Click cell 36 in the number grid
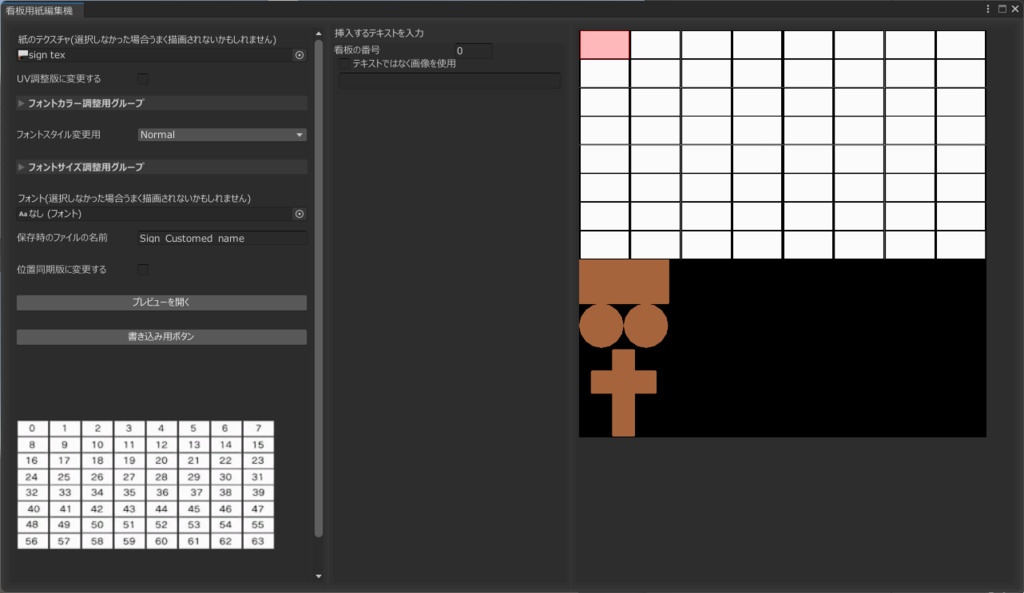Screen dimensions: 1024x593 click(x=161, y=492)
